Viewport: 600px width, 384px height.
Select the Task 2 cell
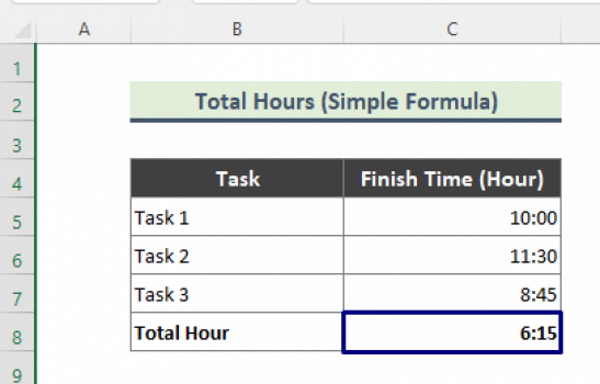click(237, 255)
